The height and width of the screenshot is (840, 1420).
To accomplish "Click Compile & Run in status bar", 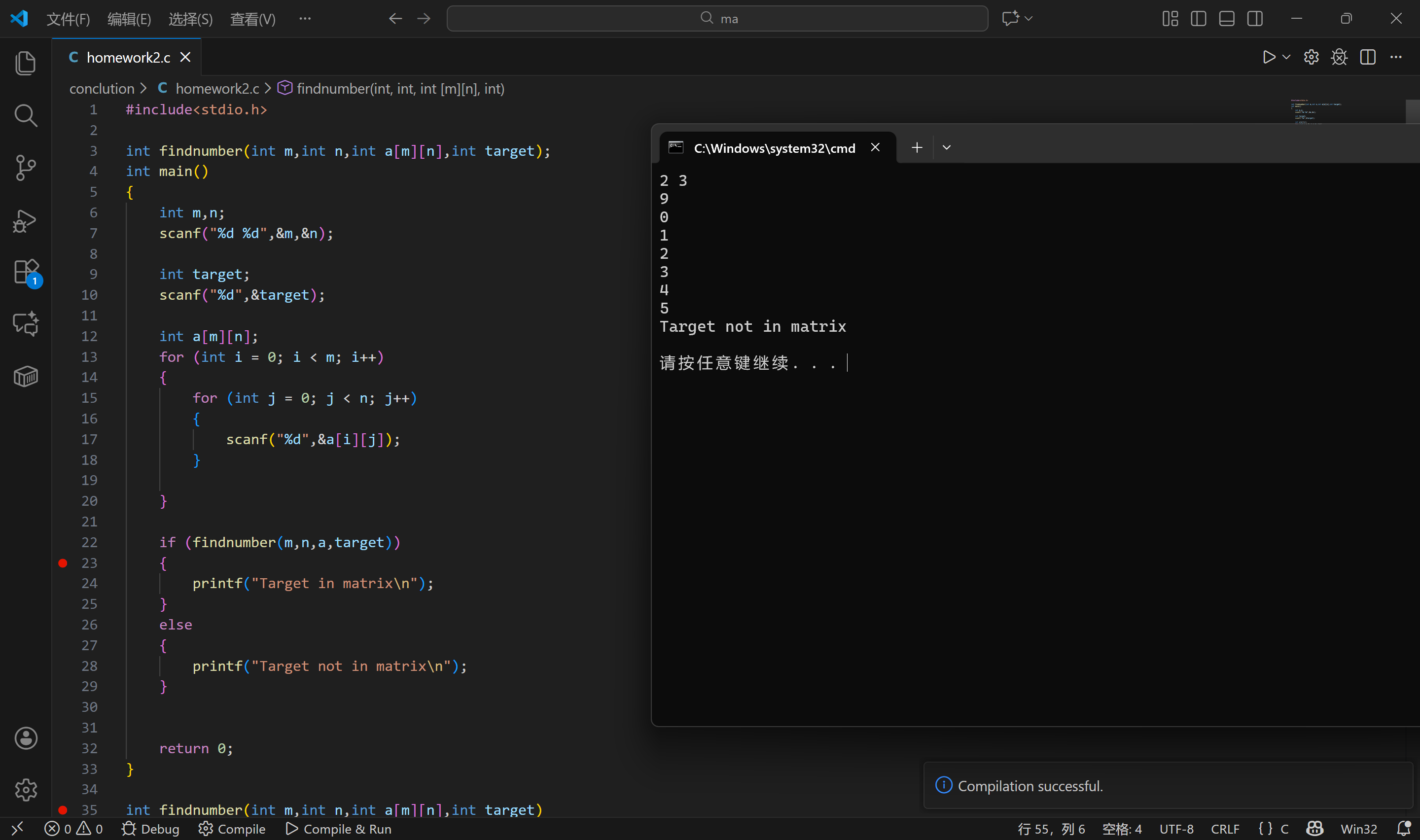I will [338, 829].
